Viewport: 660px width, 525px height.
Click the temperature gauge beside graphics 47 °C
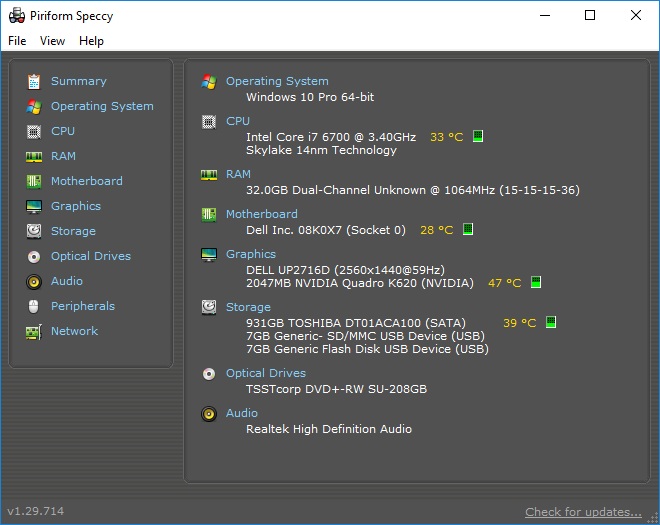(535, 282)
